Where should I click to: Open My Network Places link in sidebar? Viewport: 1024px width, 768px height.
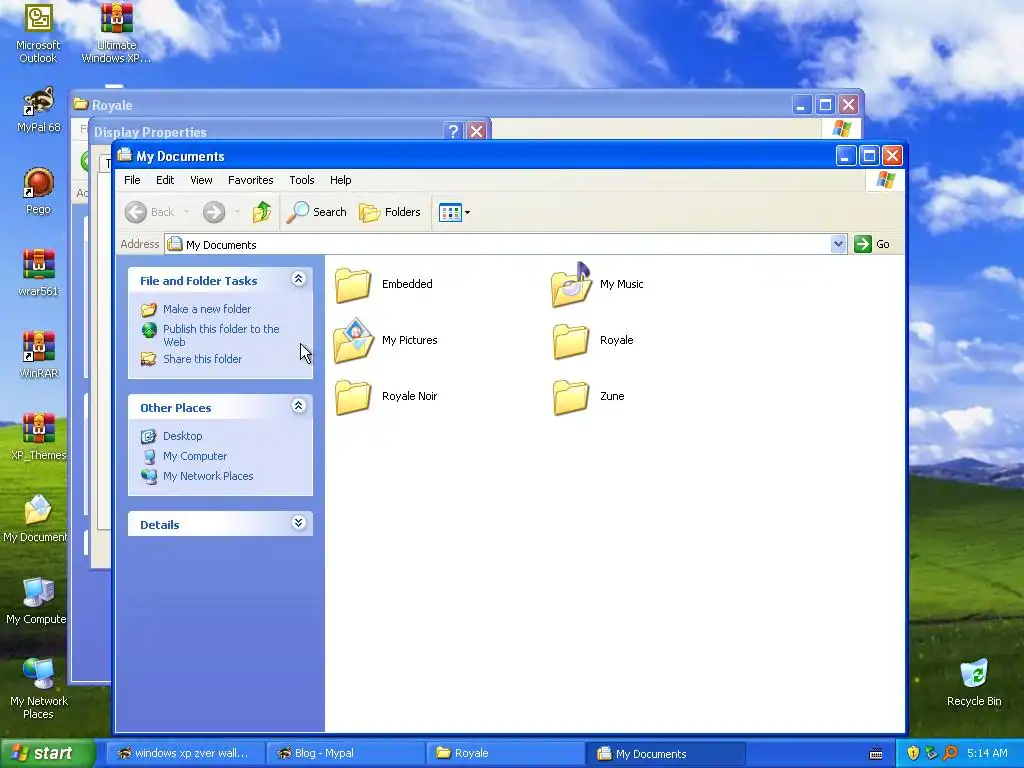click(x=208, y=476)
